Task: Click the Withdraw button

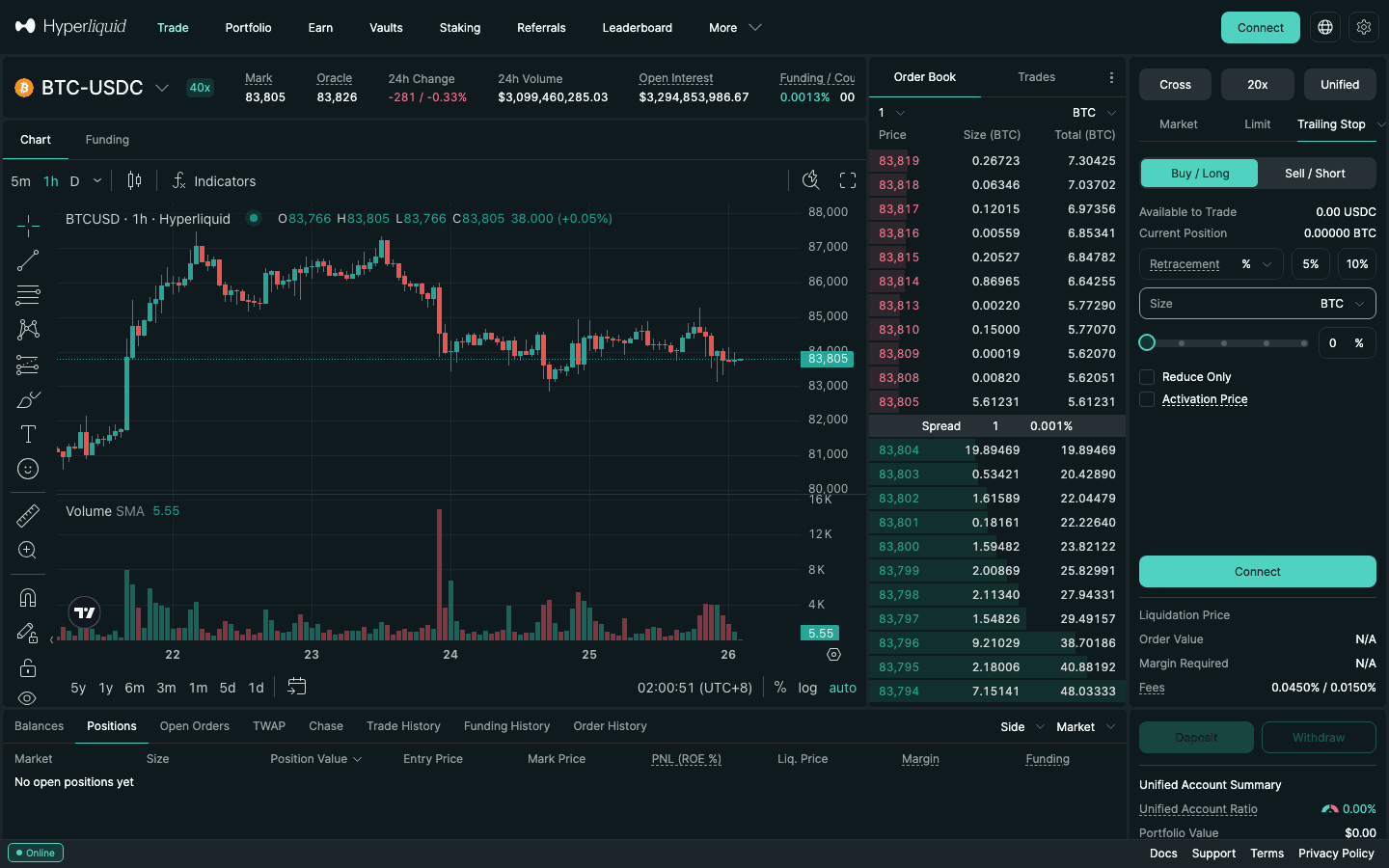Action: [x=1319, y=738]
